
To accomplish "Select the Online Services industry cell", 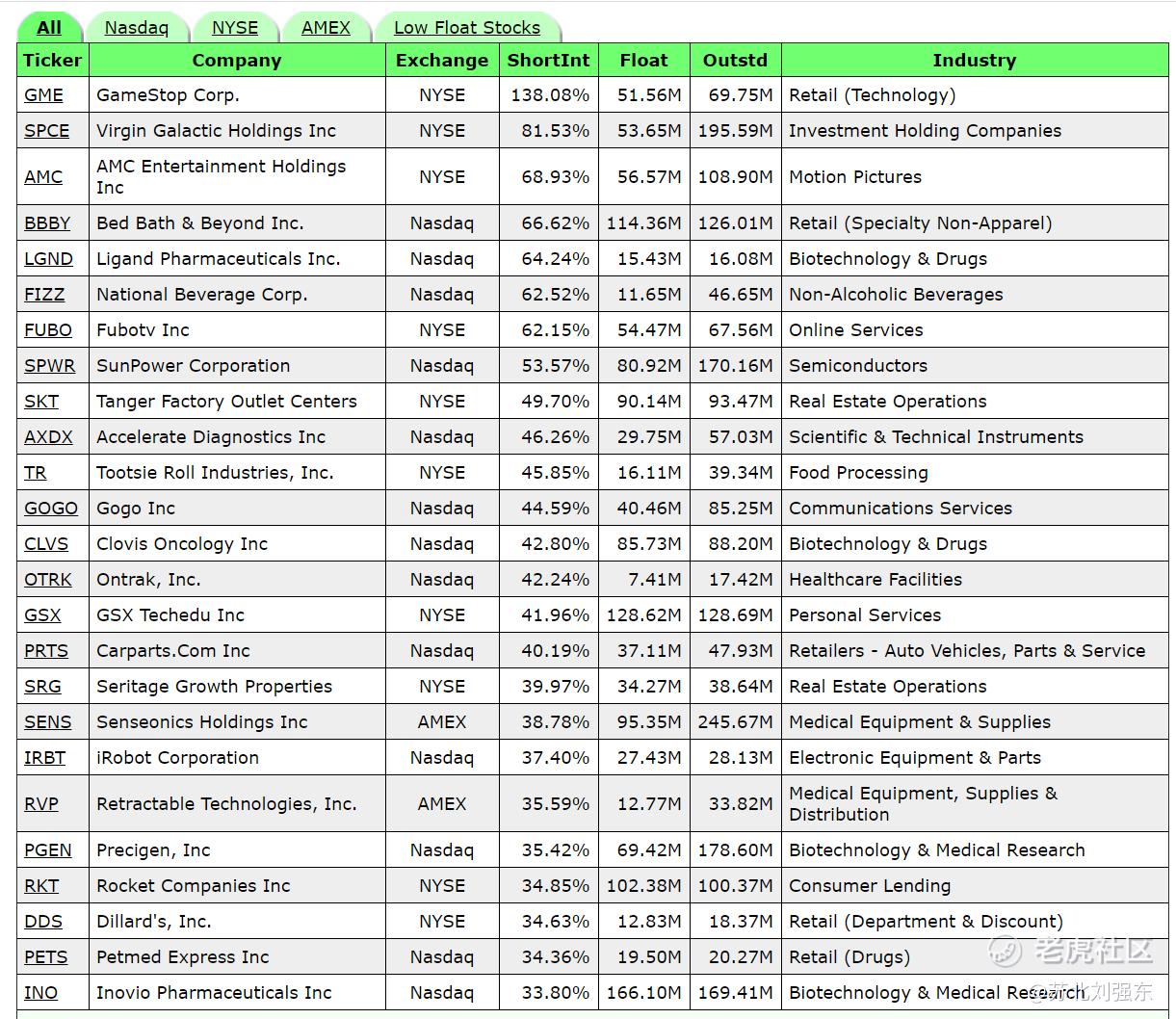I will tap(975, 330).
